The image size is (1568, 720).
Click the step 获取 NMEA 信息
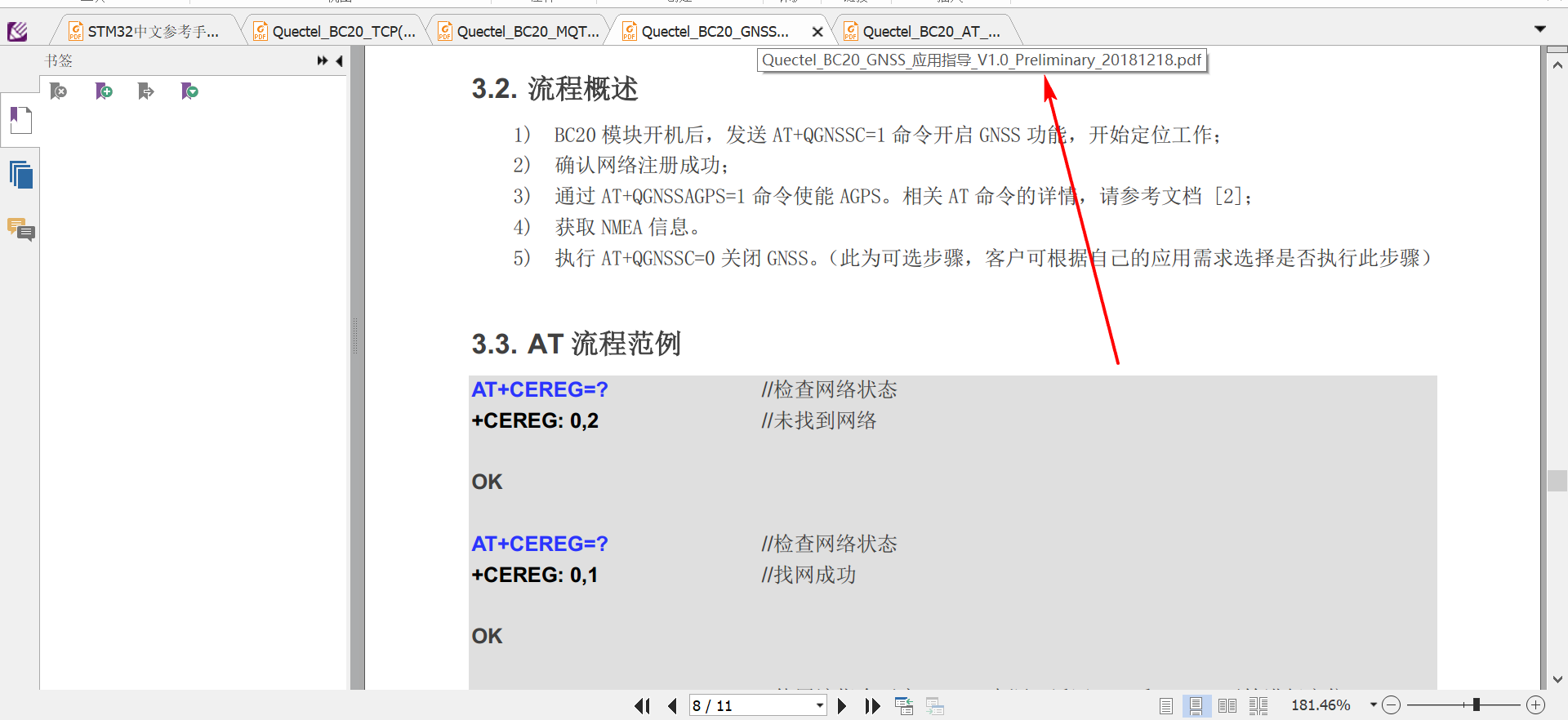[627, 227]
